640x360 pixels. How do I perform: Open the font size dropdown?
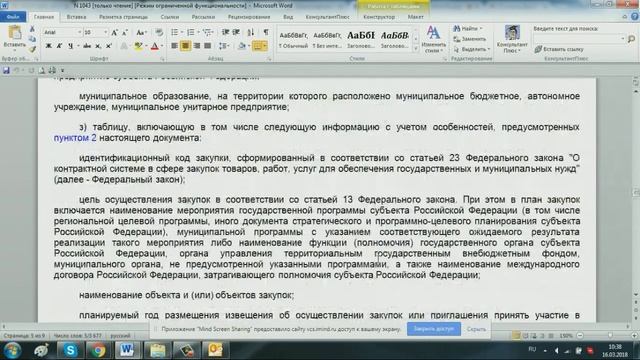[105, 32]
